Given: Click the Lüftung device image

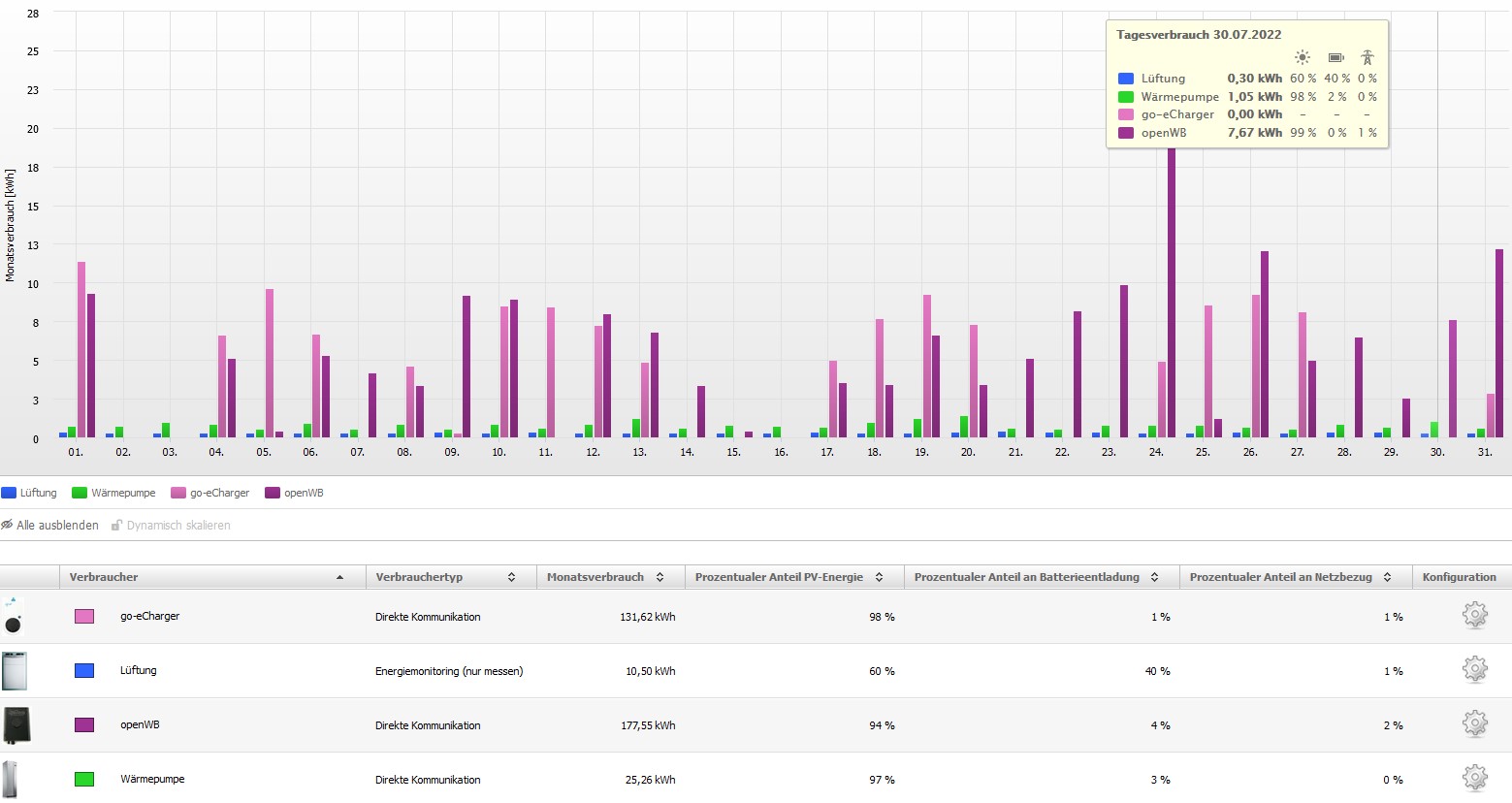Looking at the screenshot, I should 15,671.
